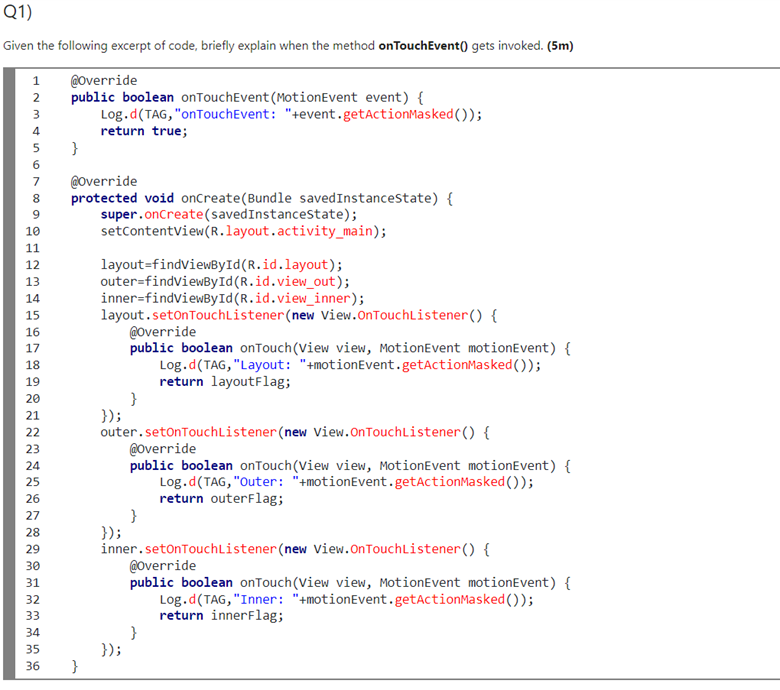Click "return outerFlag;" on line 26
The height and width of the screenshot is (690, 780).
pos(221,499)
